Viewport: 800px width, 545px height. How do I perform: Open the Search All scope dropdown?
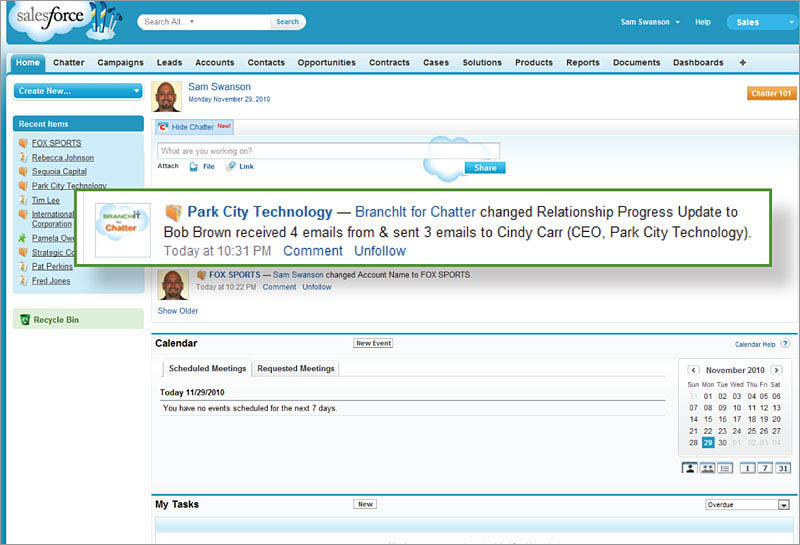[192, 22]
